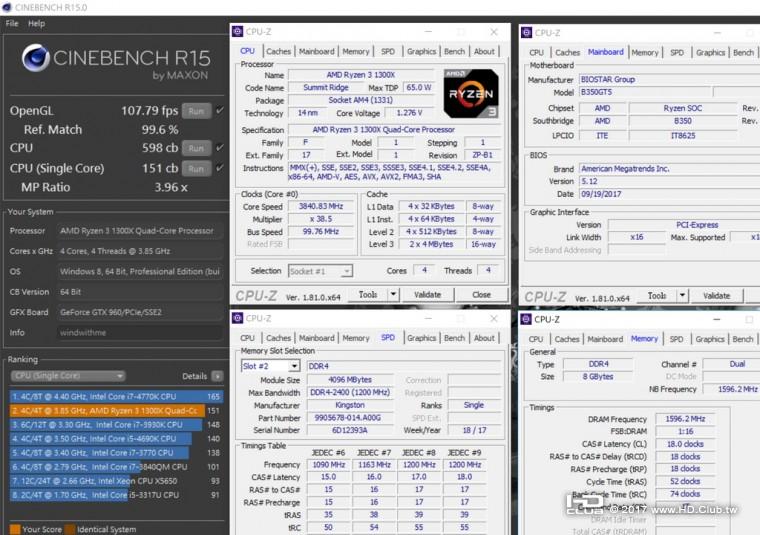Click the CPU-Z icon in the SPD window title bar

point(238,318)
